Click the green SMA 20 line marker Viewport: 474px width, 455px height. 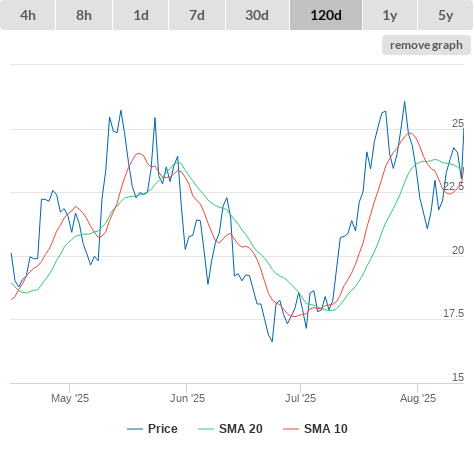click(206, 429)
